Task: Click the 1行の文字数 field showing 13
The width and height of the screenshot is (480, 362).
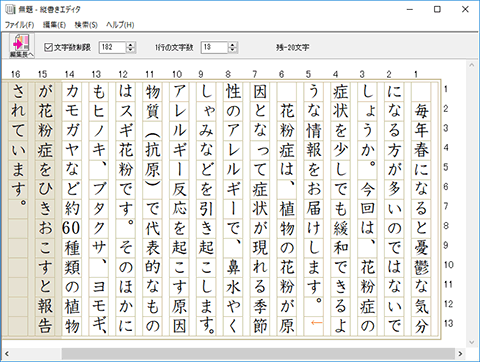Action: coord(215,47)
